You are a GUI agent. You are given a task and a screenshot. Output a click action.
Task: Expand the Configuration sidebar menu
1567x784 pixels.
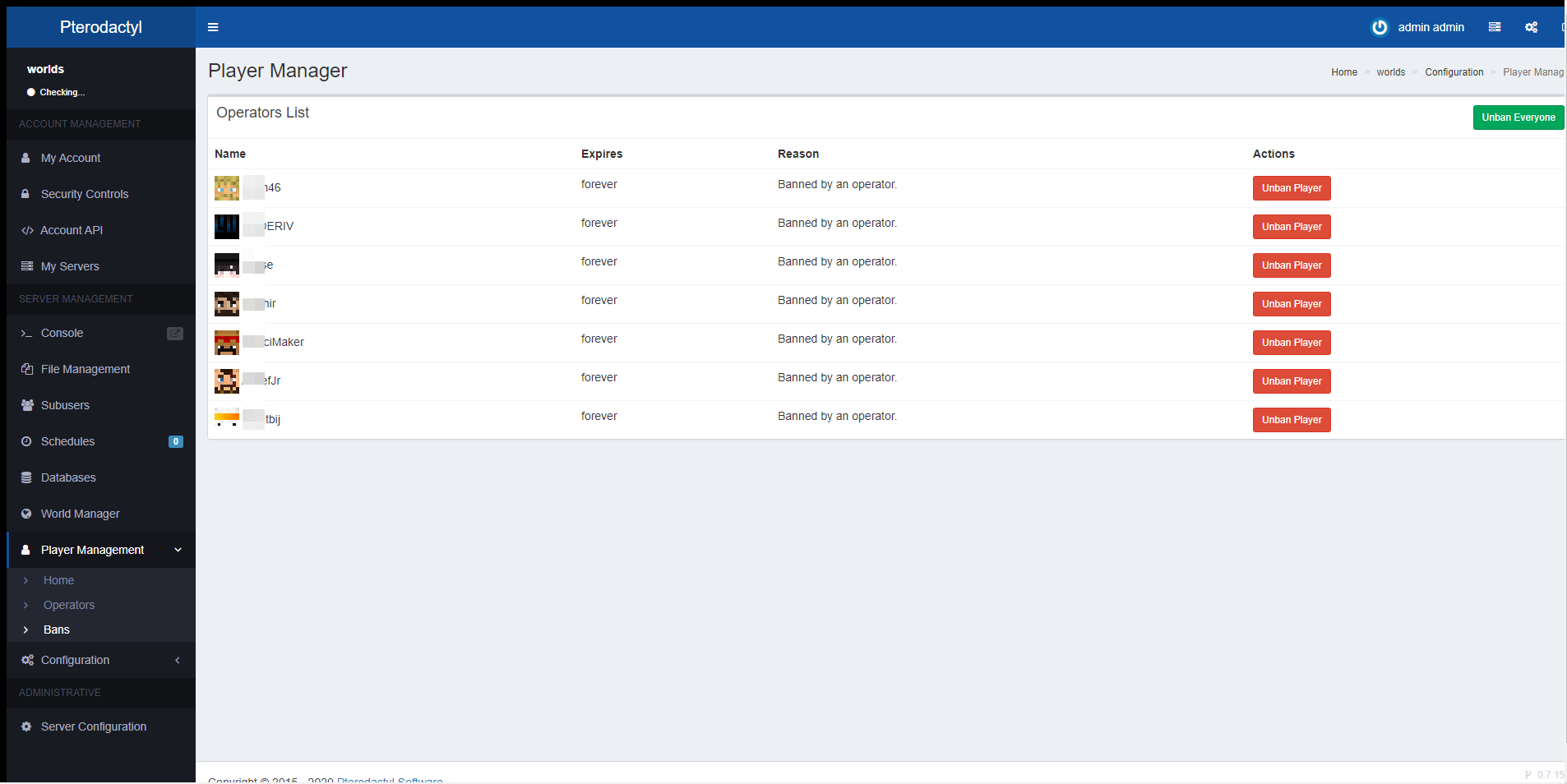(x=100, y=660)
